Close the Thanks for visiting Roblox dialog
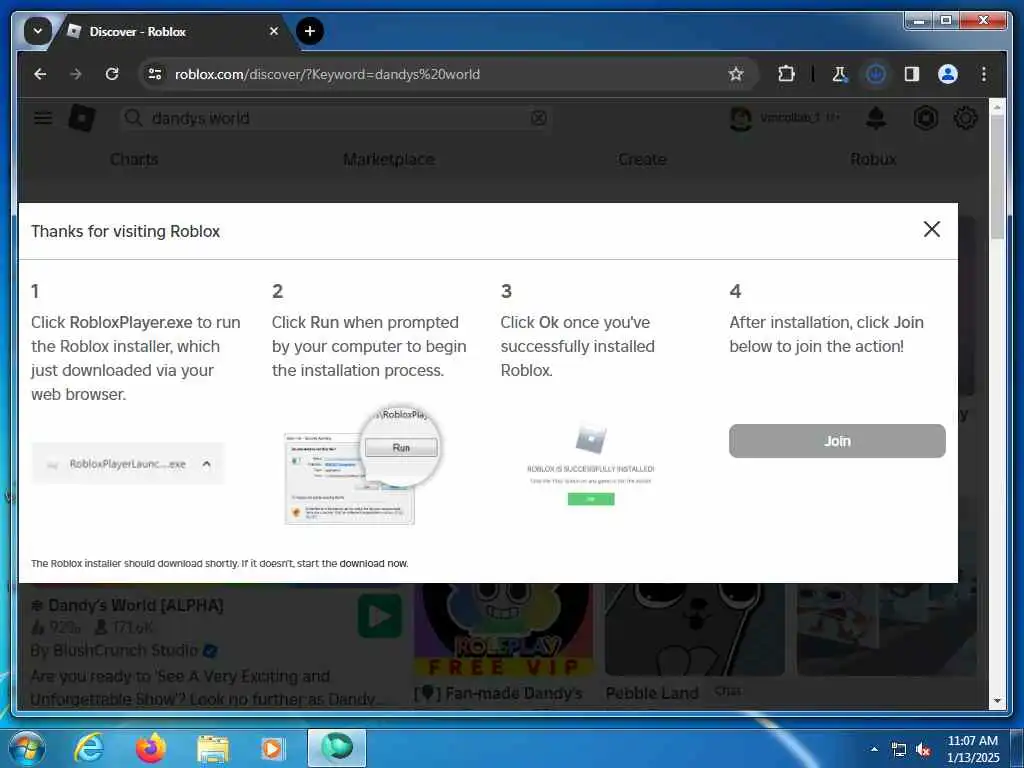The image size is (1024, 768). tap(932, 229)
